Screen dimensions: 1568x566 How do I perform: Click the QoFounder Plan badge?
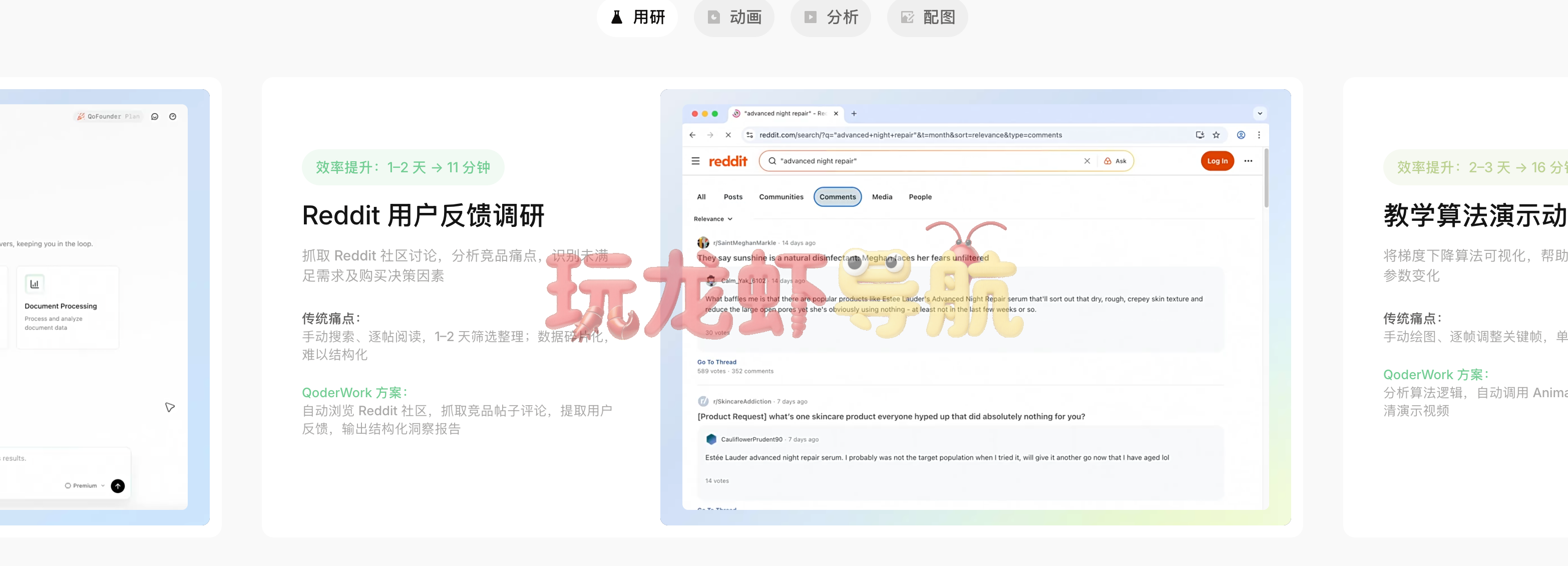108,116
